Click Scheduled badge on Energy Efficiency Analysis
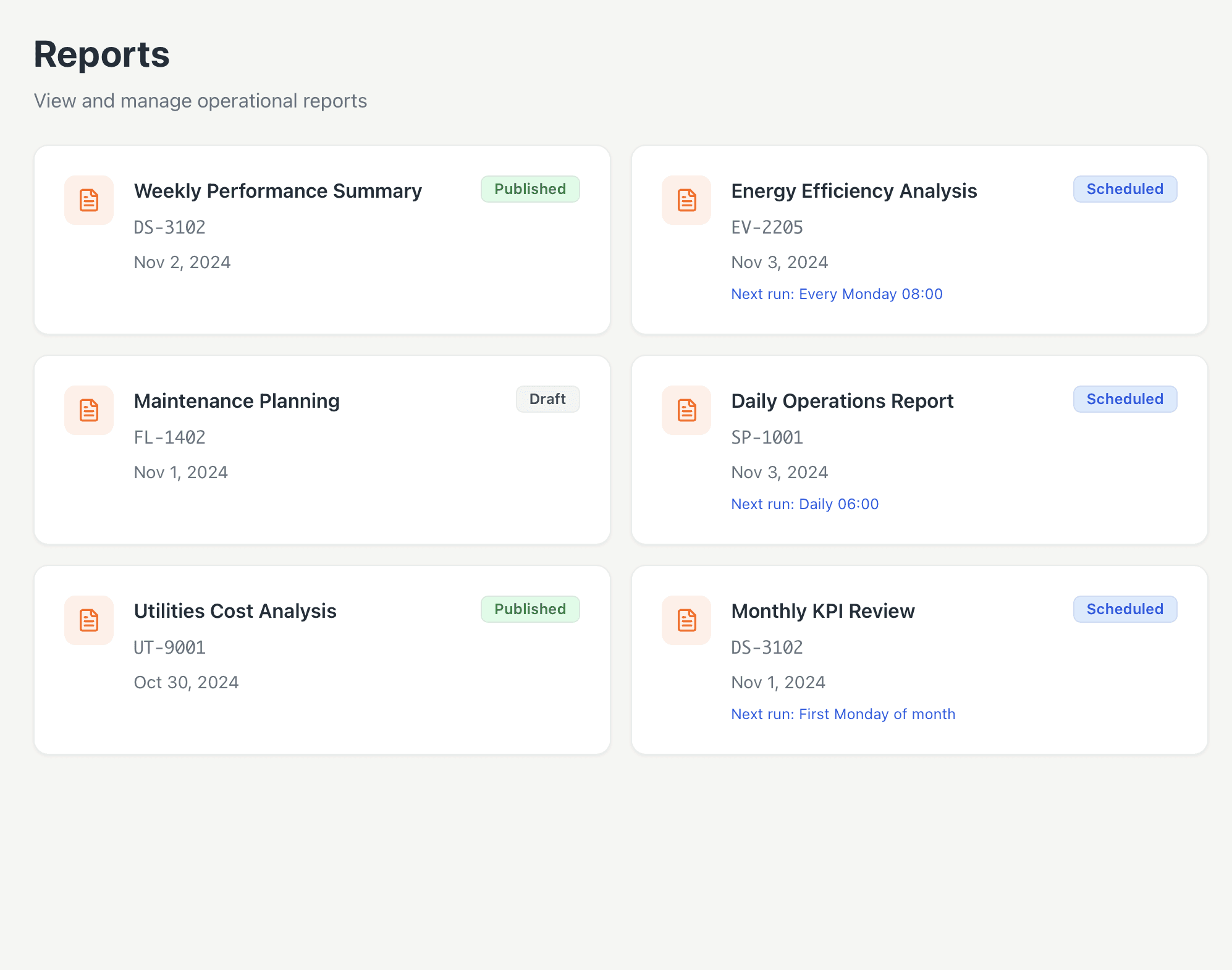 (x=1124, y=189)
